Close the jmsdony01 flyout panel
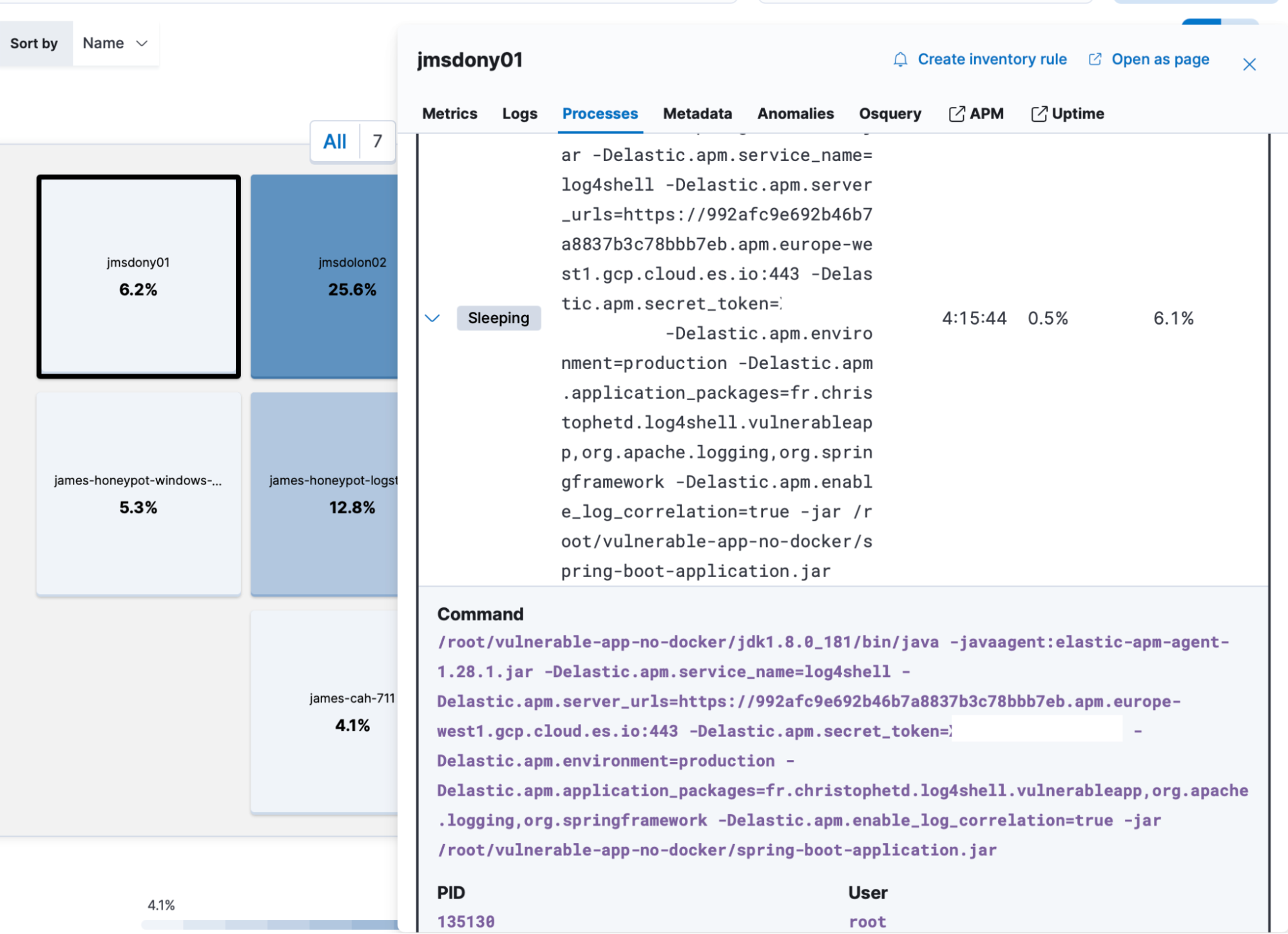The width and height of the screenshot is (1288, 934). (1249, 64)
